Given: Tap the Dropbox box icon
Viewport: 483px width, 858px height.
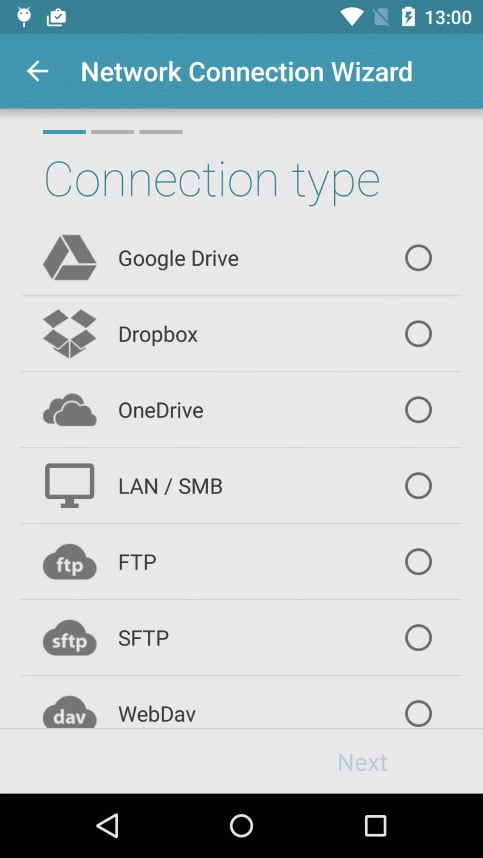Looking at the screenshot, I should [x=70, y=334].
